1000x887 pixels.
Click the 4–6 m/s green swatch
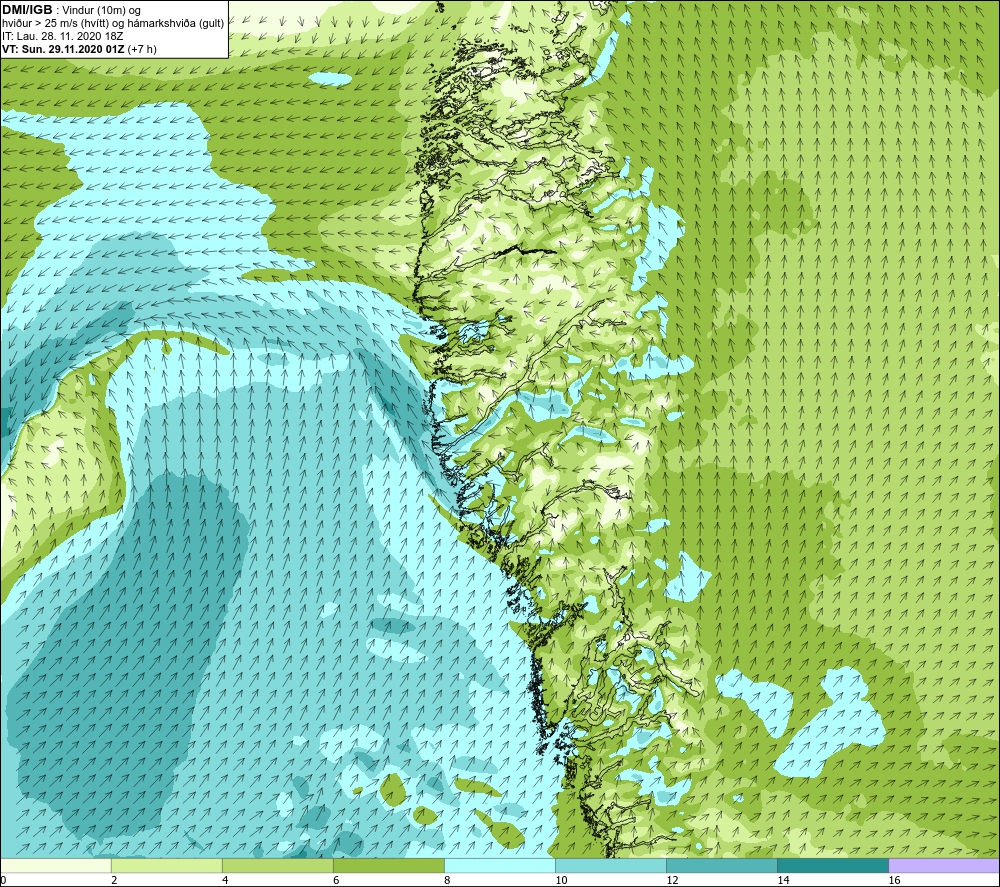tap(278, 865)
